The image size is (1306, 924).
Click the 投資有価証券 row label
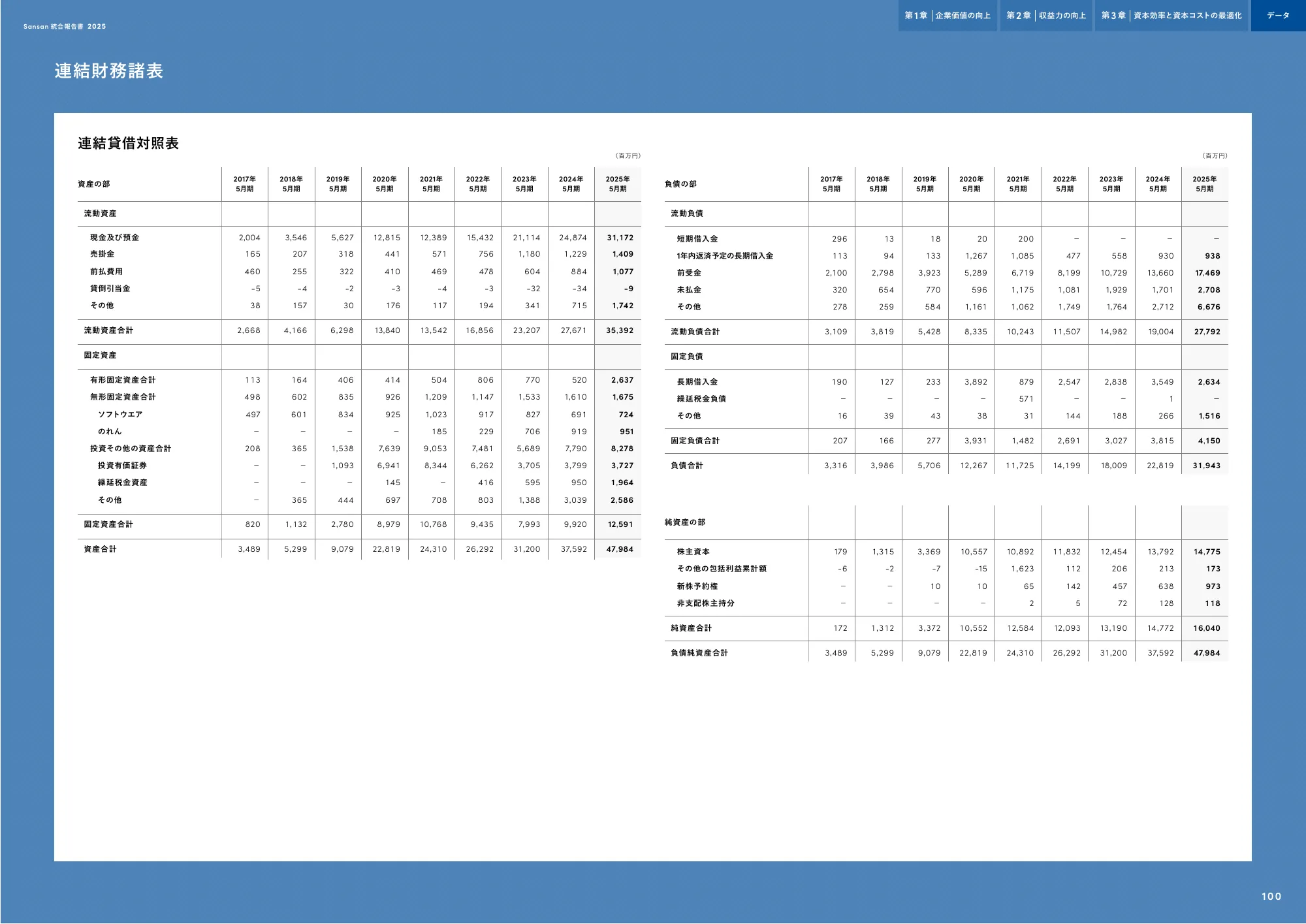122,466
